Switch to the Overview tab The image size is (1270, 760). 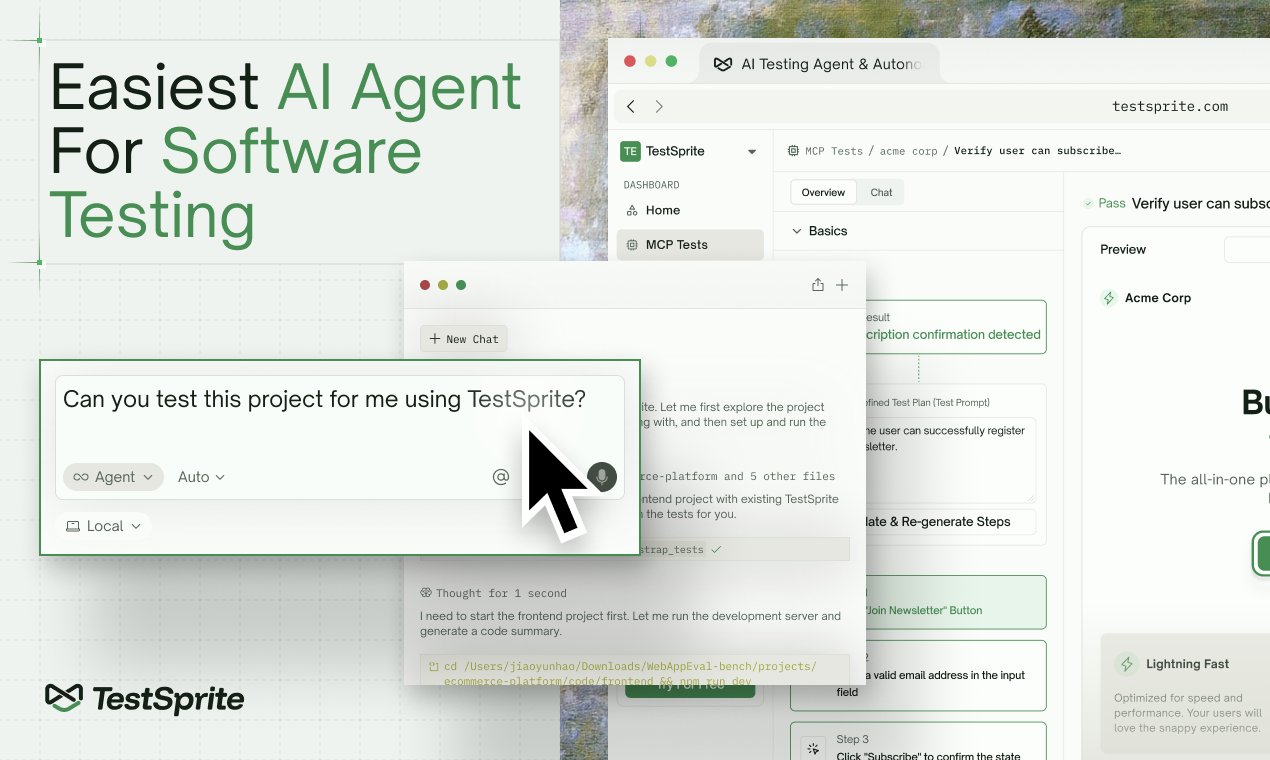click(x=824, y=192)
